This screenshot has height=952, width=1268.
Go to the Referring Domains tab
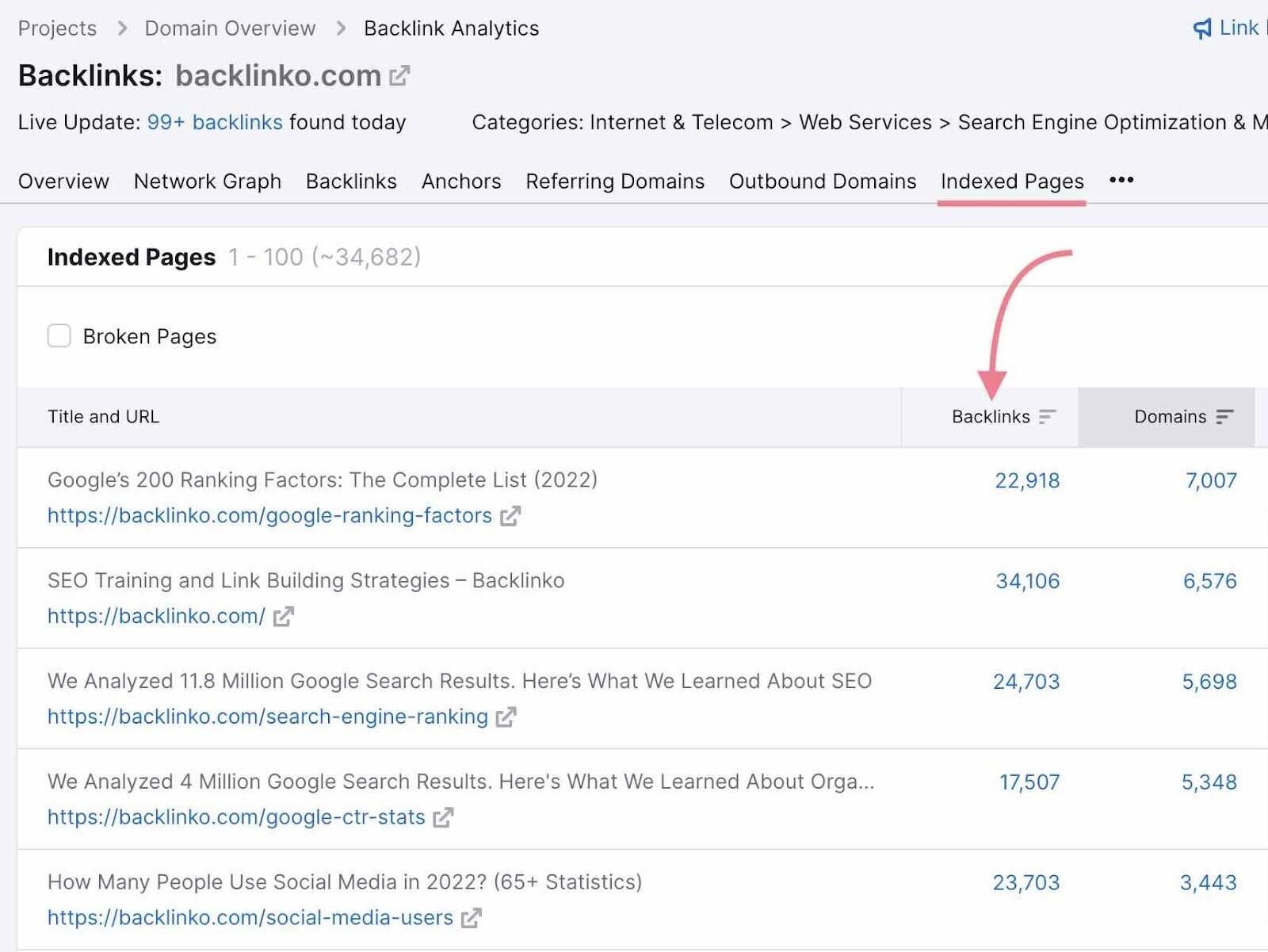click(615, 182)
